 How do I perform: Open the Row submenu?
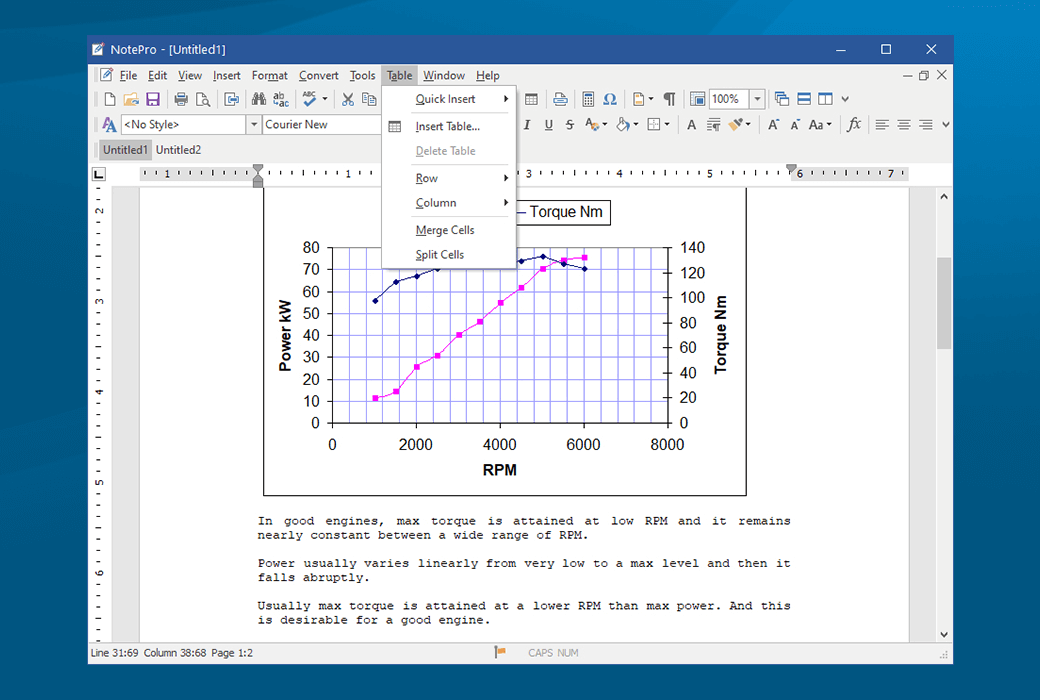pyautogui.click(x=449, y=178)
